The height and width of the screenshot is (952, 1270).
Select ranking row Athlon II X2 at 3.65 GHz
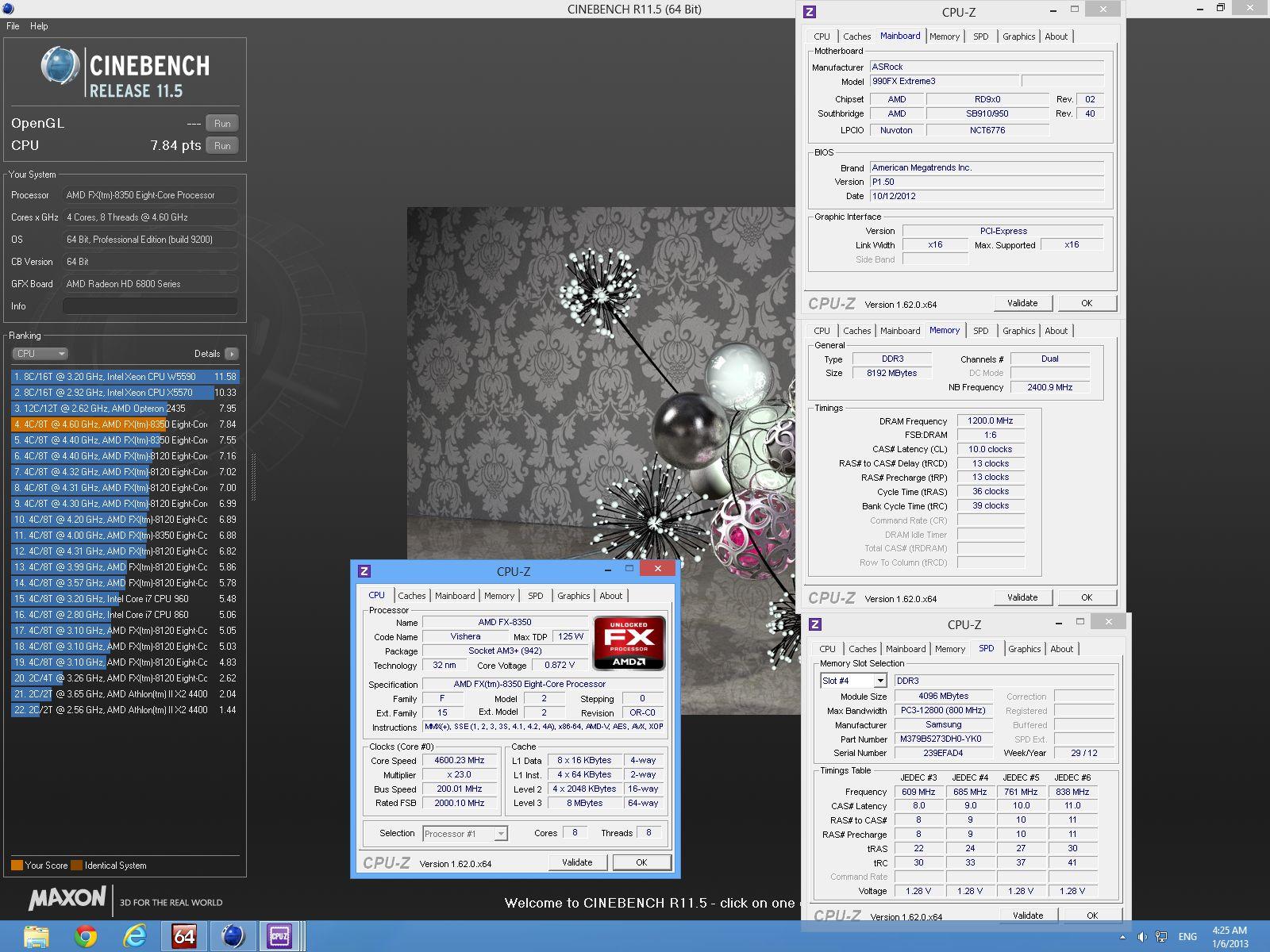pos(125,694)
